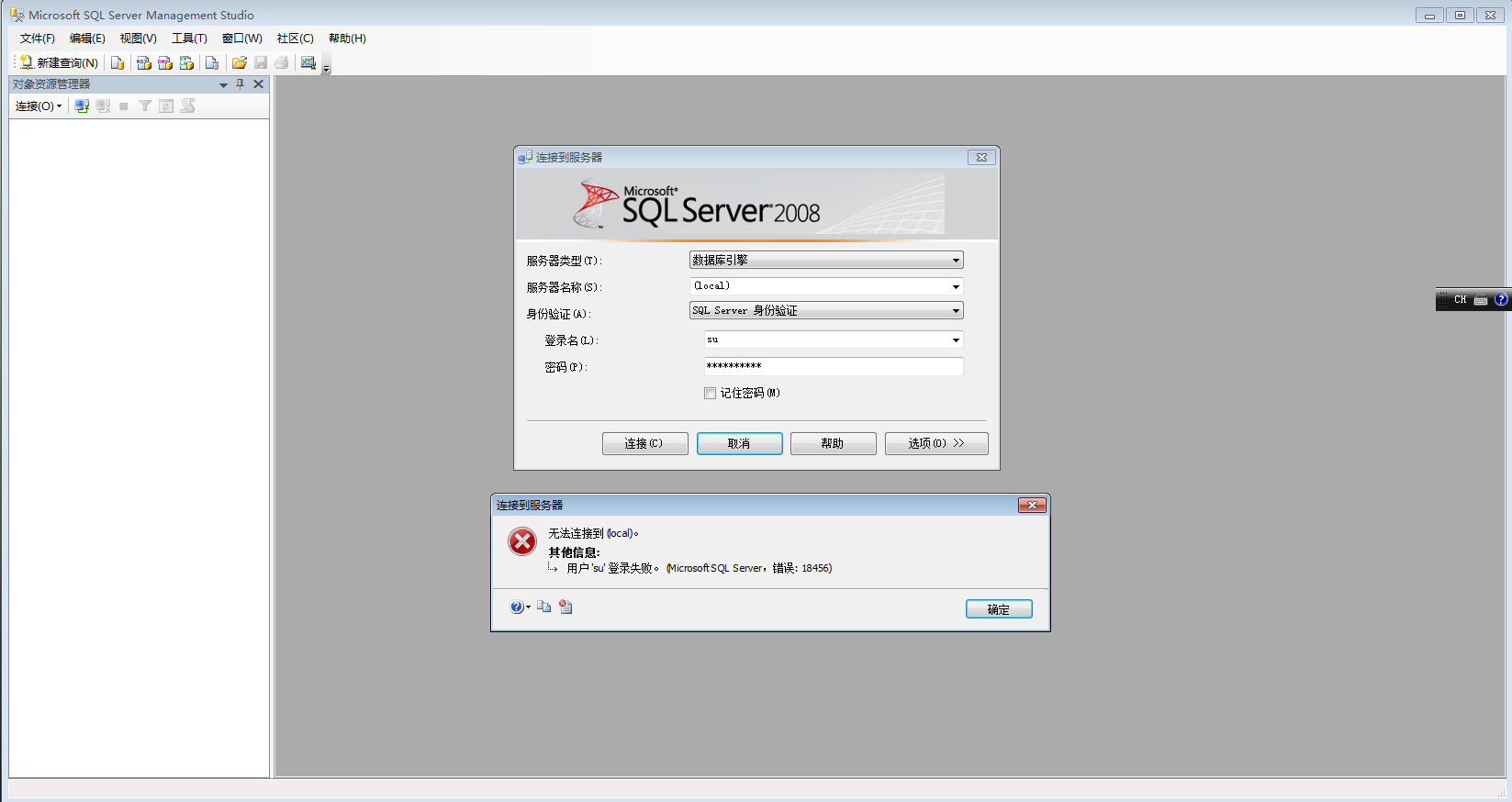Toggle auto-hide pin on Object Explorer panel
1512x802 pixels.
241,84
